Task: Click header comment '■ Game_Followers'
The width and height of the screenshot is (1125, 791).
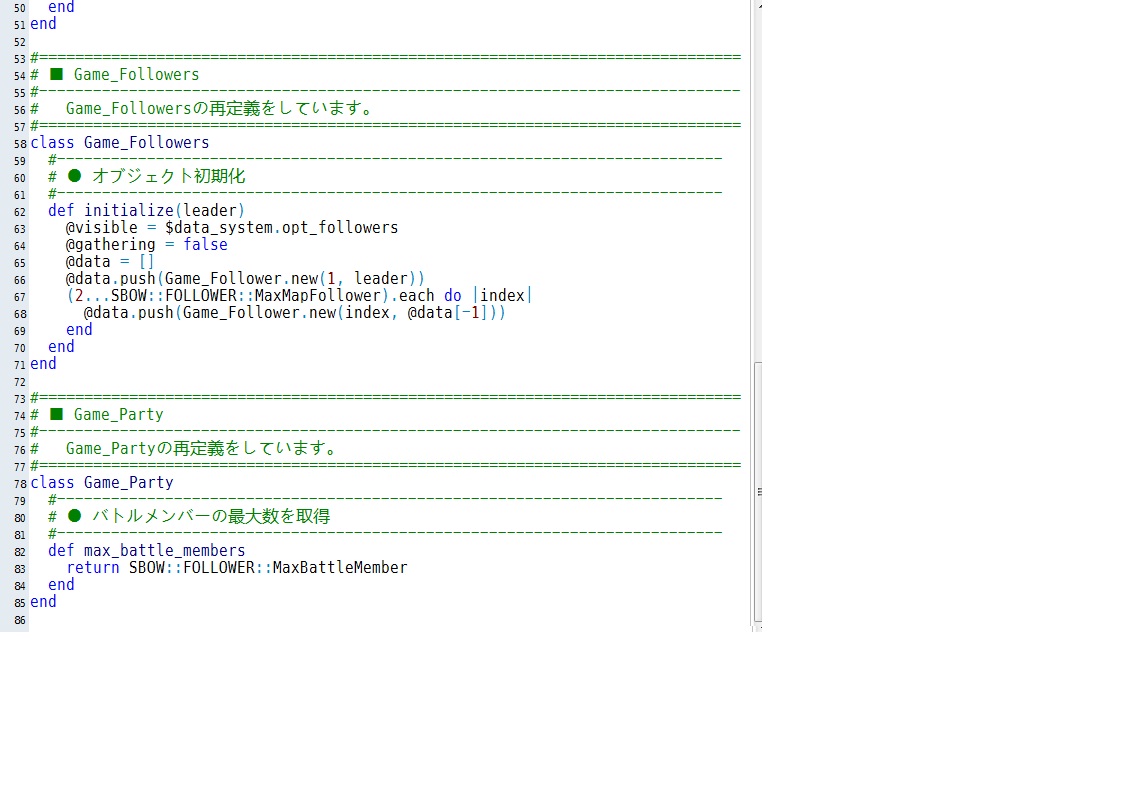Action: coord(124,75)
